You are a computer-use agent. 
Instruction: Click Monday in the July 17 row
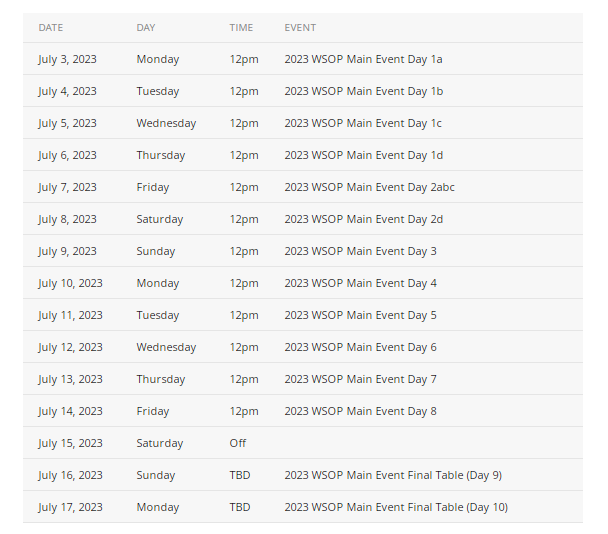[158, 507]
